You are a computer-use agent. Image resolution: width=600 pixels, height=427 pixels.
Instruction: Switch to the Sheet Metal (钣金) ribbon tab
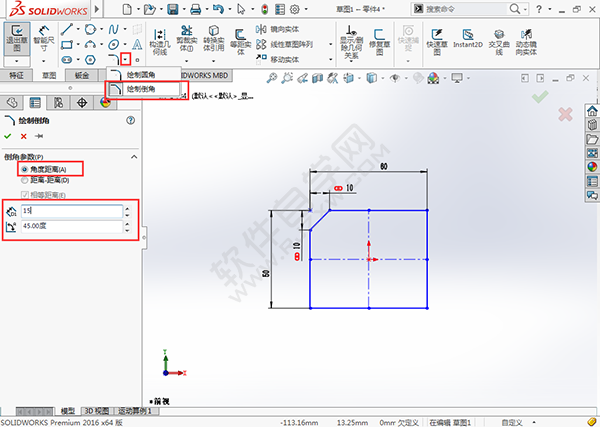82,75
